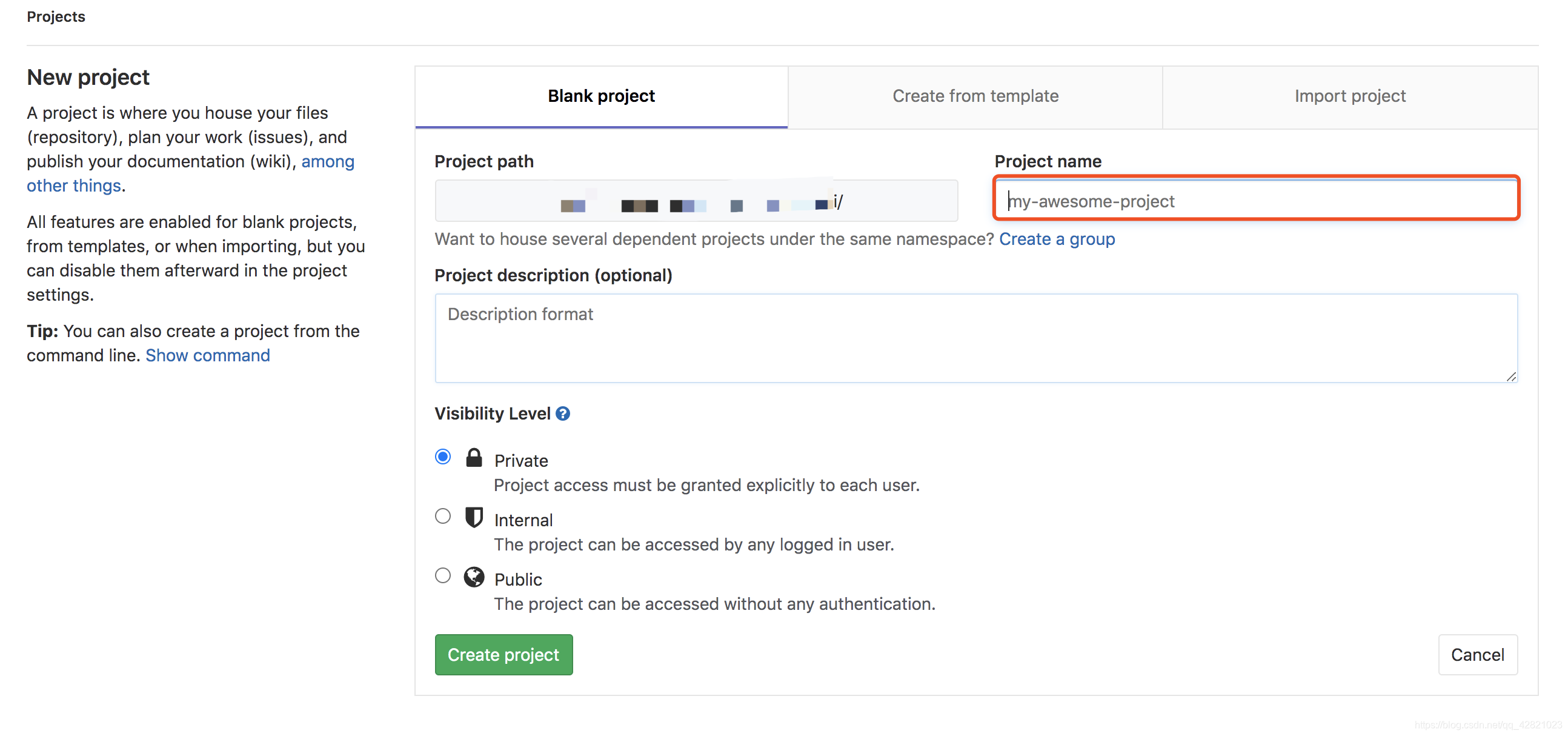Select the Private visibility radio button
1568x736 pixels.
coord(442,457)
